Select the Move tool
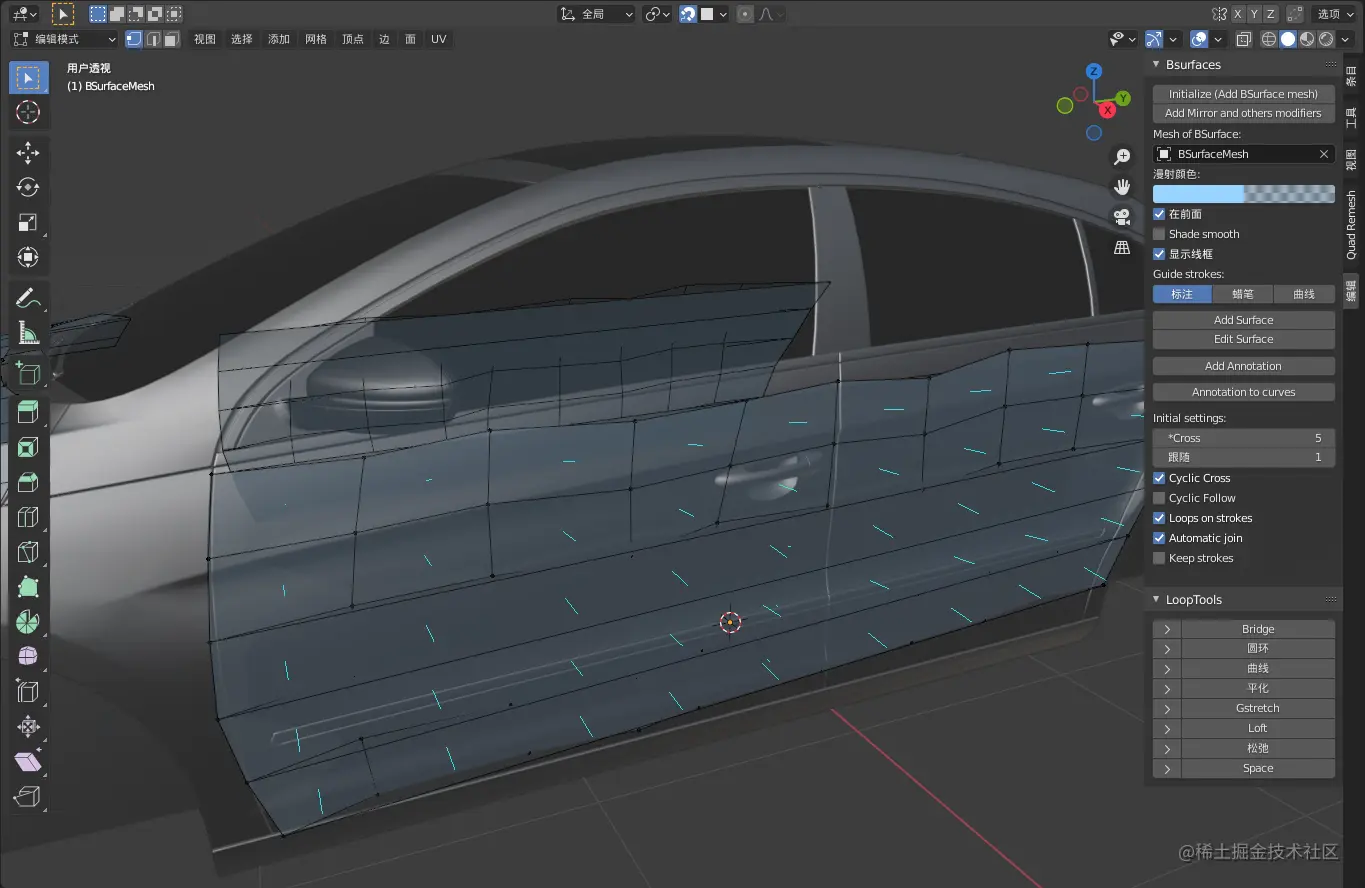 tap(27, 152)
